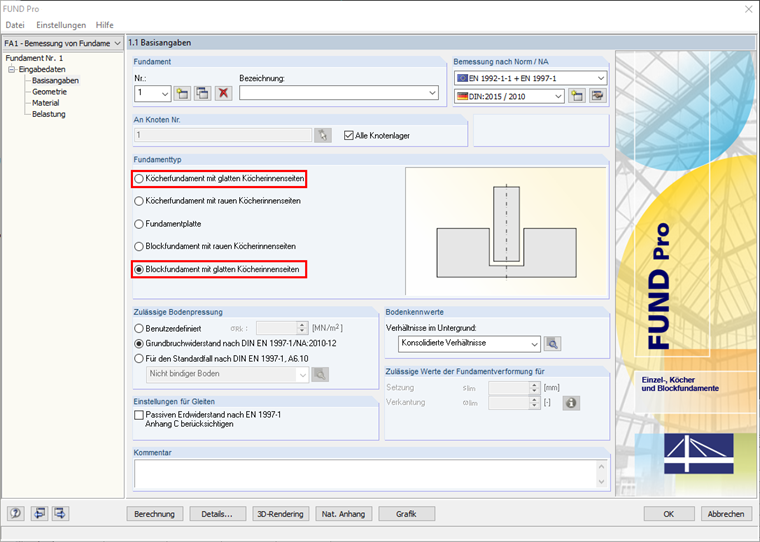The width and height of the screenshot is (760, 542).
Task: Select Fundament Nr. 1 in the tree
Action: (34, 58)
